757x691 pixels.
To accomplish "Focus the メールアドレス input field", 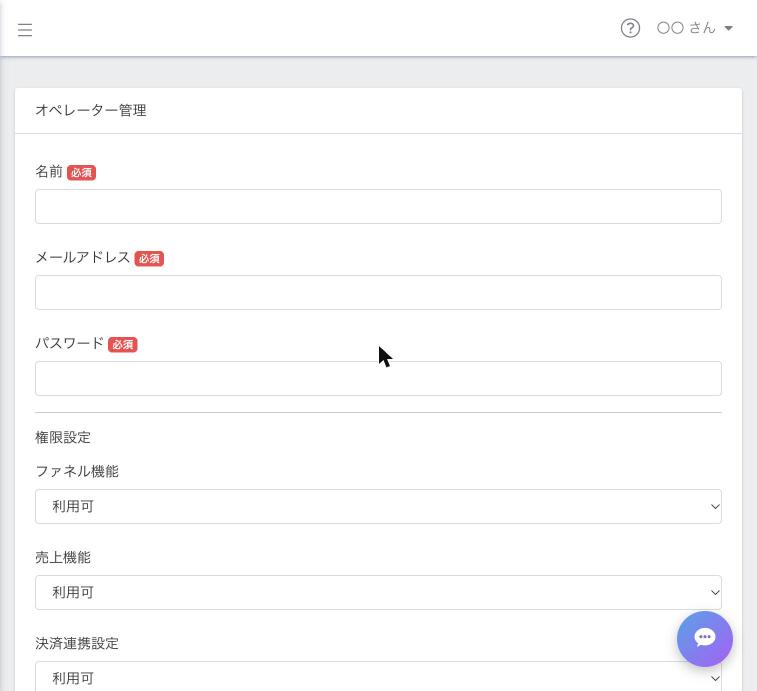I will coord(378,292).
